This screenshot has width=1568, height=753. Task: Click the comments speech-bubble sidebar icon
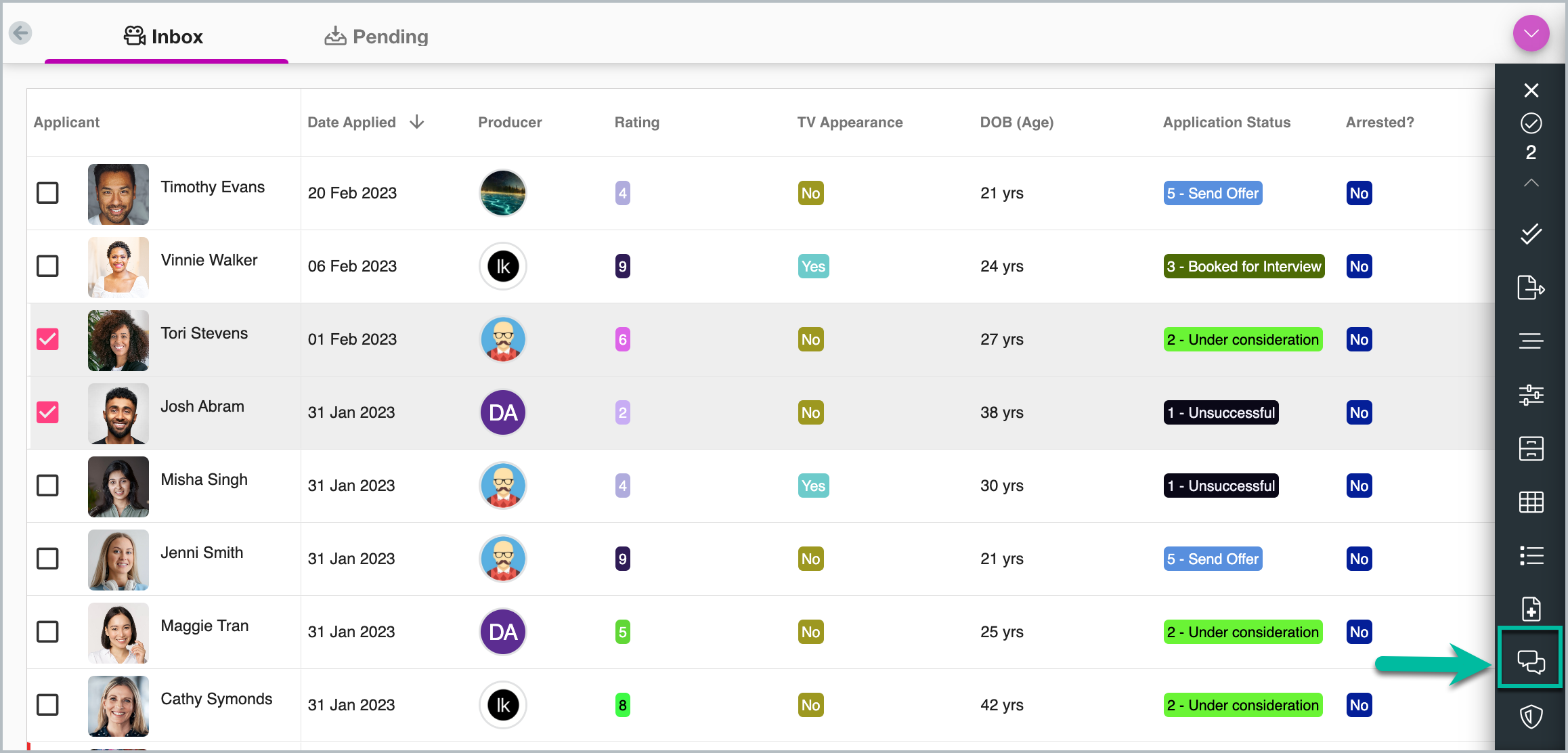(1531, 661)
